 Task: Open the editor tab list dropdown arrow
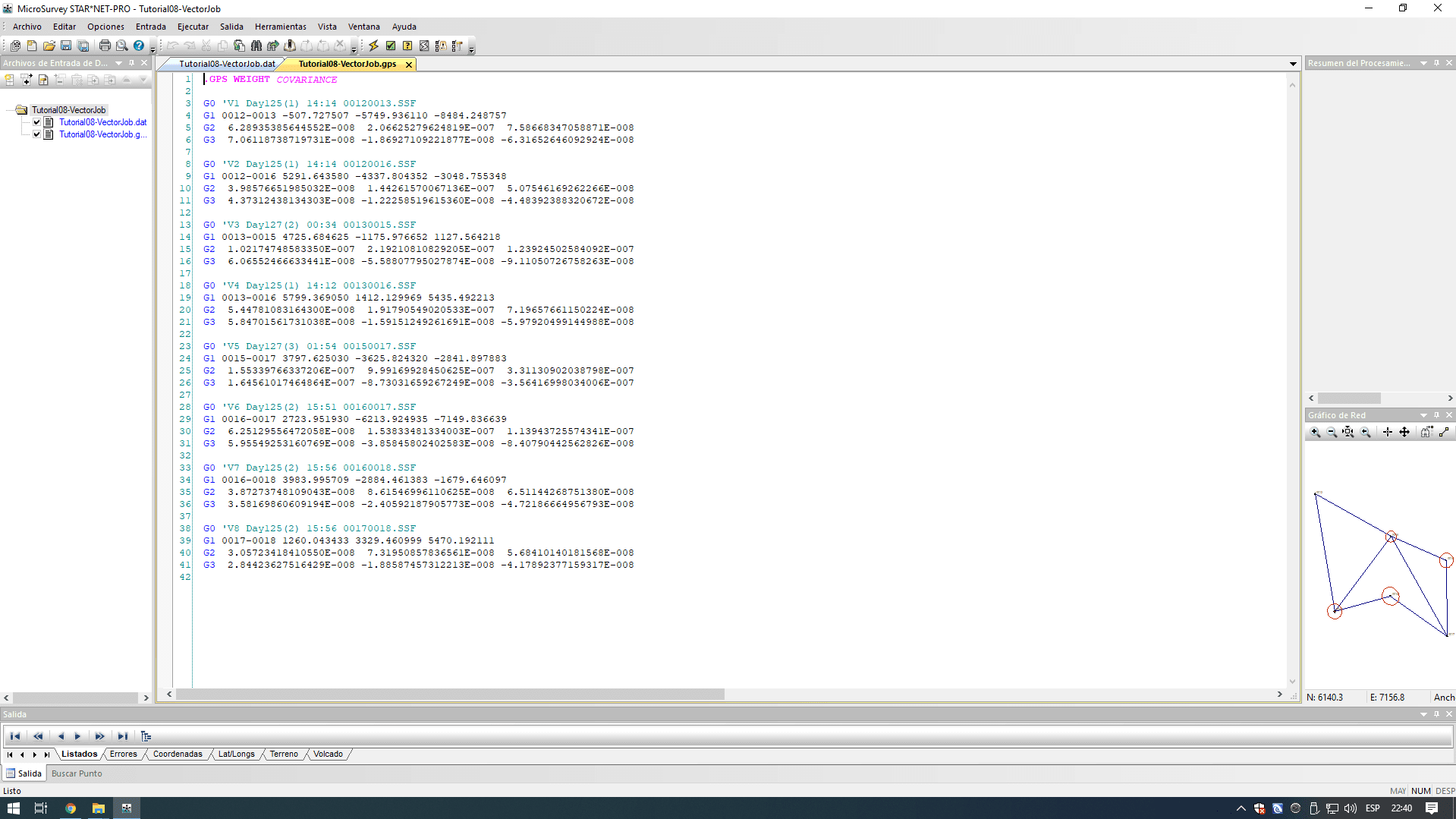coord(1293,64)
